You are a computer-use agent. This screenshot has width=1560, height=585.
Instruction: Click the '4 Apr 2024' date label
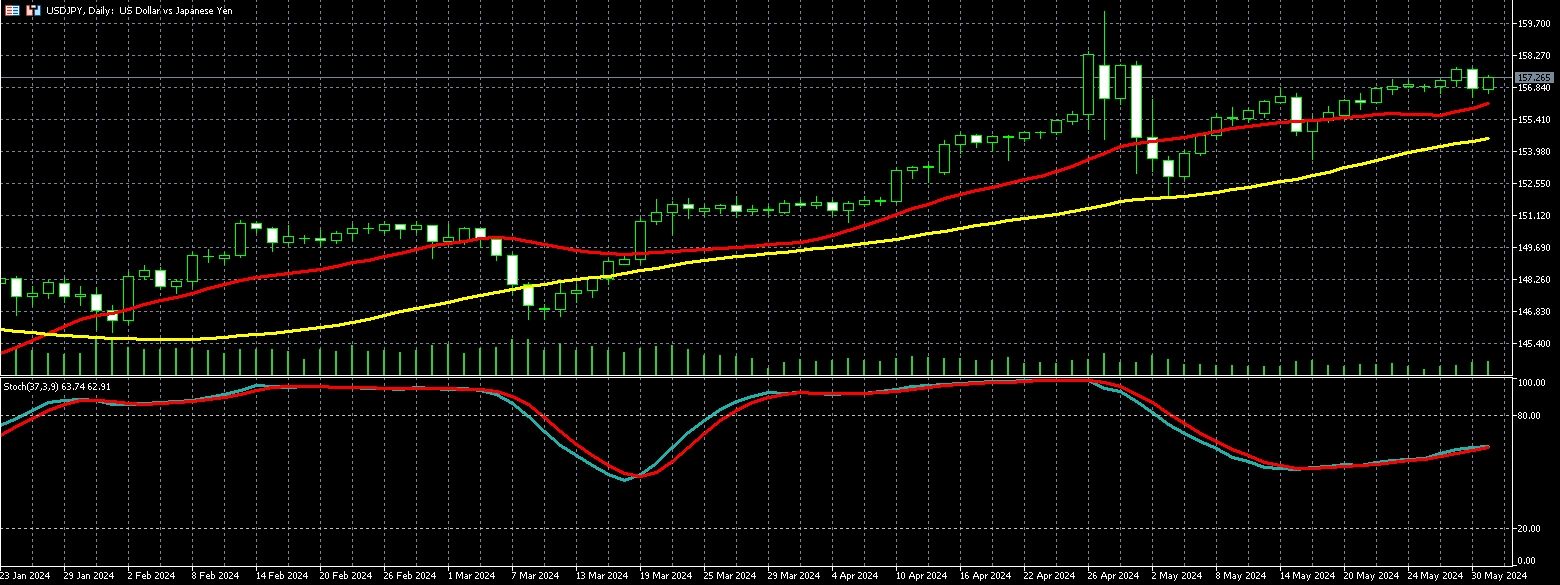pos(857,576)
